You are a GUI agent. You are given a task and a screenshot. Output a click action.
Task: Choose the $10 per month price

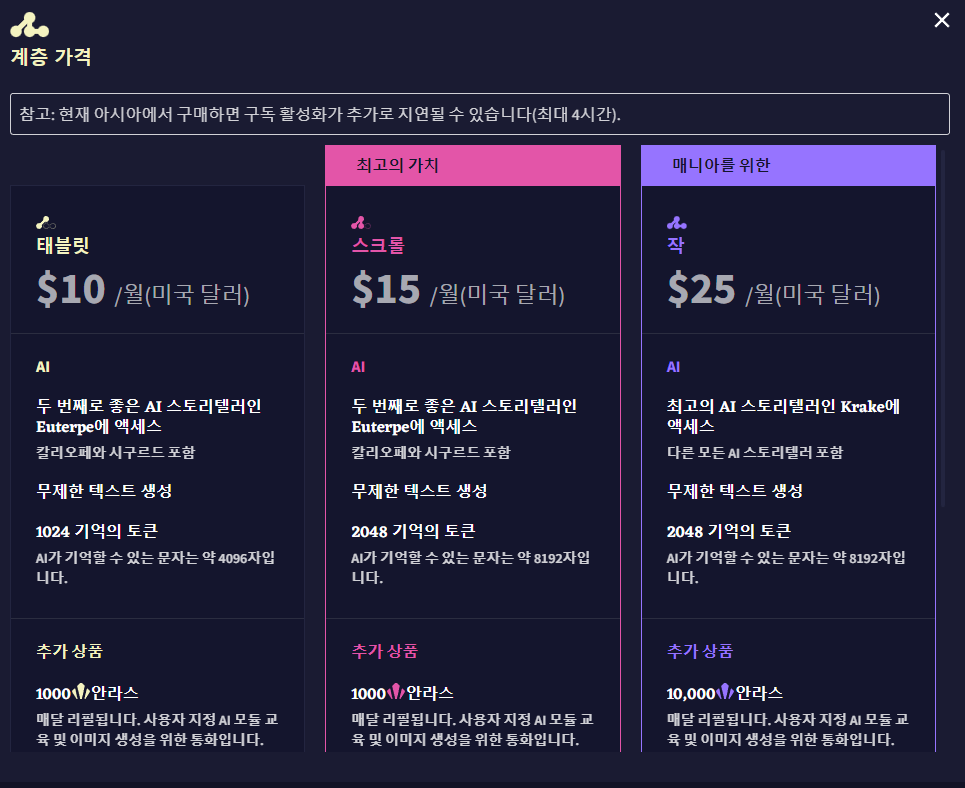click(x=71, y=290)
